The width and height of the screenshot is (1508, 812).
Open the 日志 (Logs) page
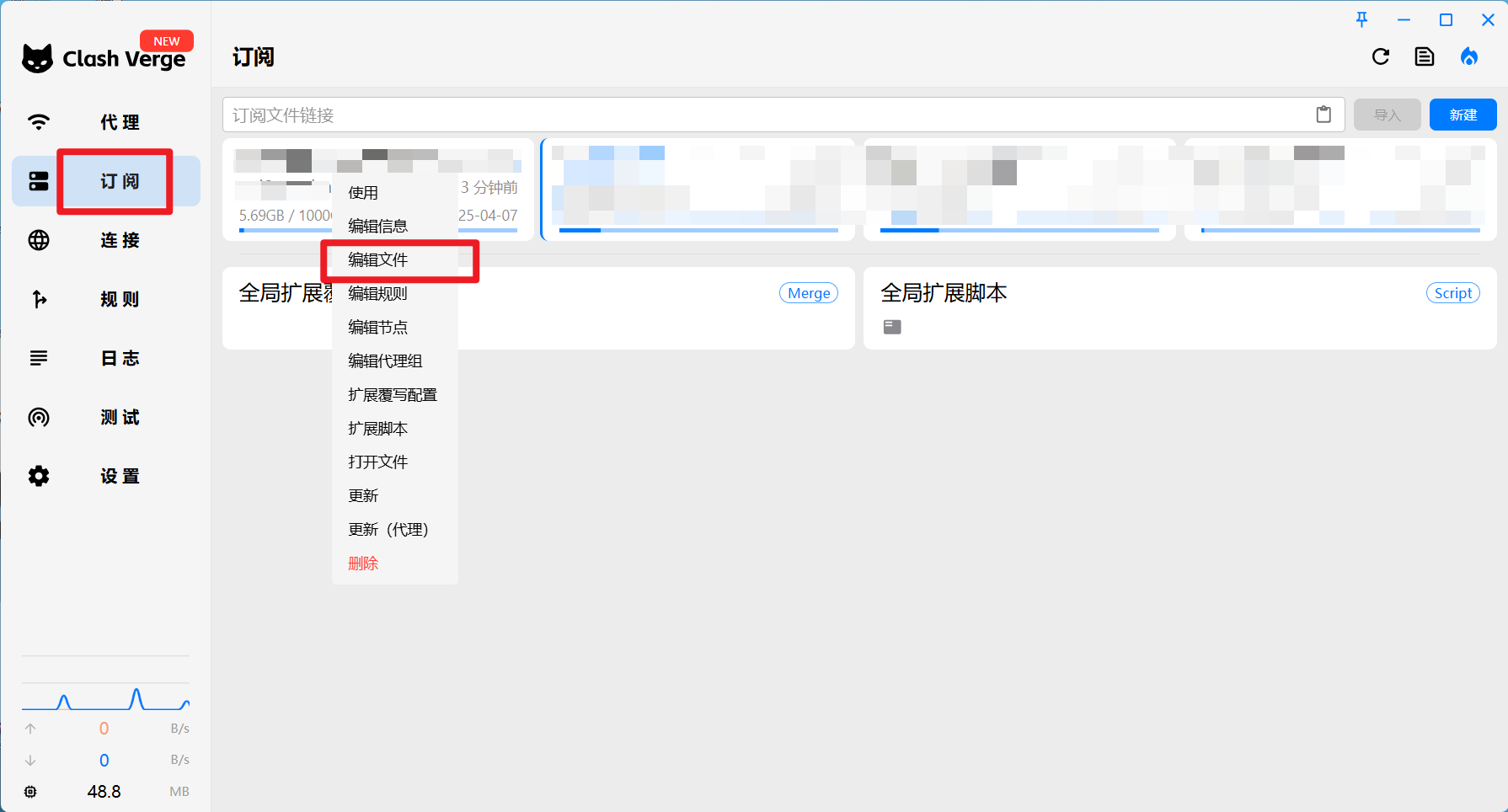pyautogui.click(x=106, y=358)
